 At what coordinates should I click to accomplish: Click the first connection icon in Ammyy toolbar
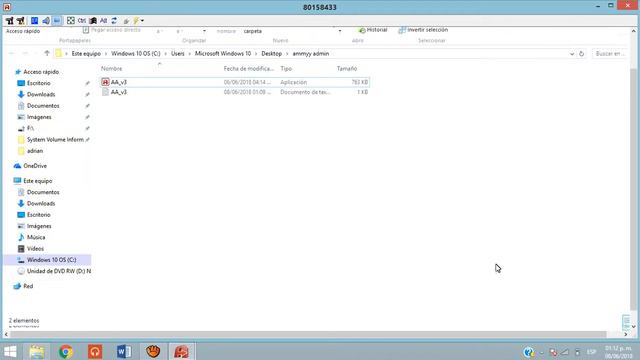tap(9, 20)
